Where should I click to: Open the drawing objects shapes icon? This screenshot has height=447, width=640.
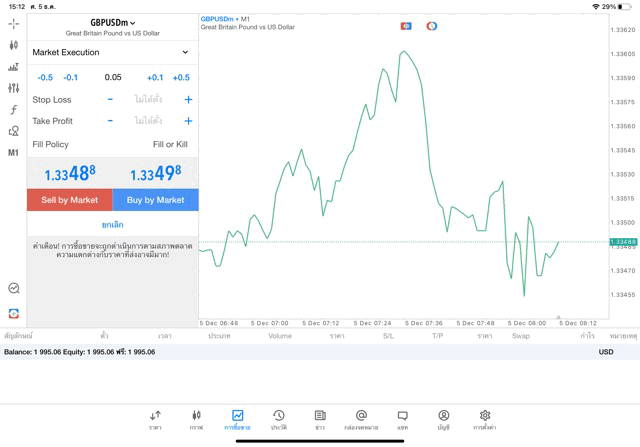[x=13, y=131]
